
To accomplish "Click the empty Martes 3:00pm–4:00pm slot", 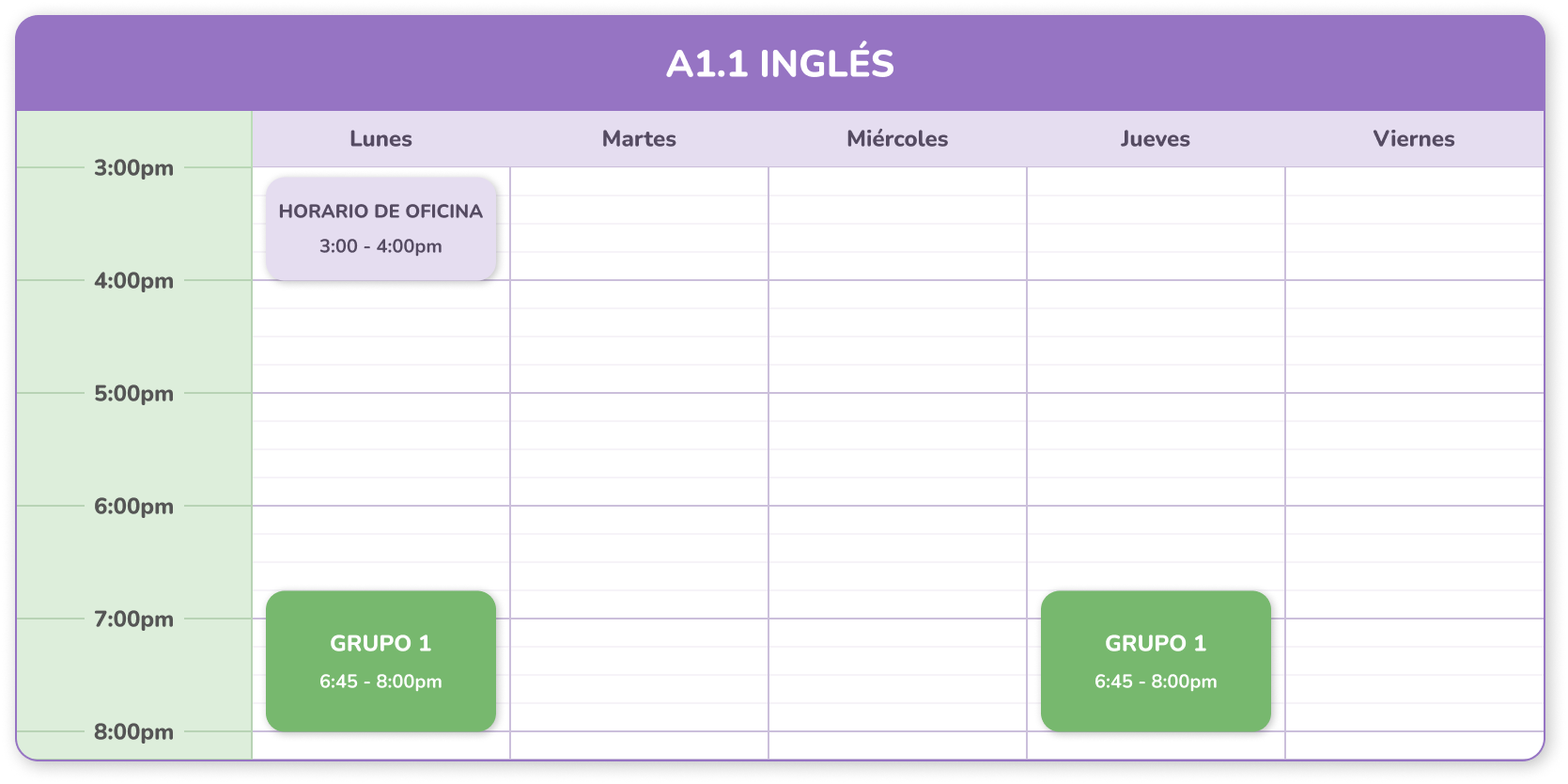I will tap(639, 224).
